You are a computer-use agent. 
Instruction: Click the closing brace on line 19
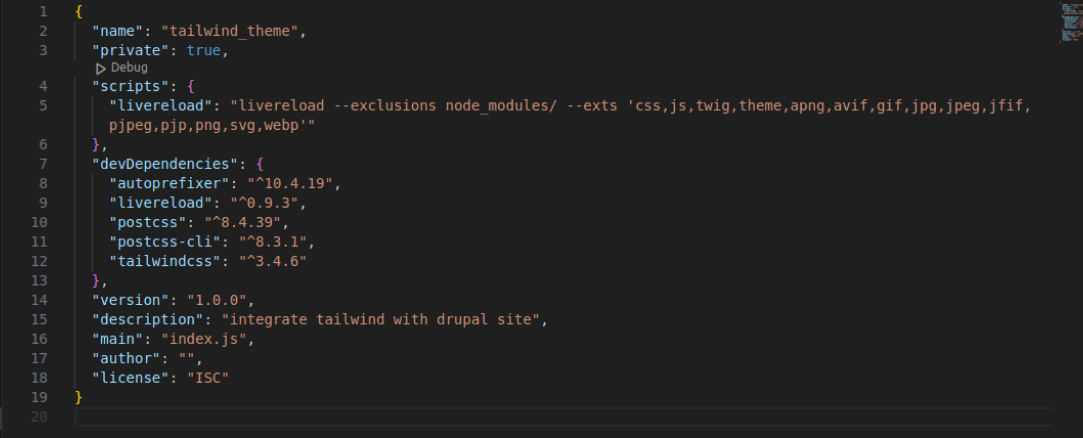coord(79,396)
